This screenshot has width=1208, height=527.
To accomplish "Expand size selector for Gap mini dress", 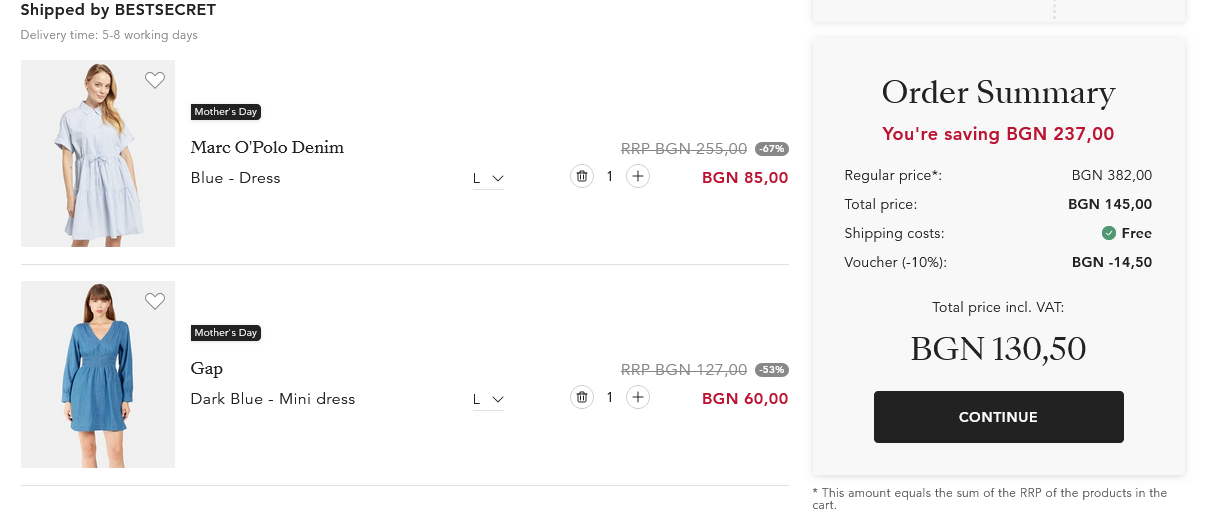I will coord(488,400).
